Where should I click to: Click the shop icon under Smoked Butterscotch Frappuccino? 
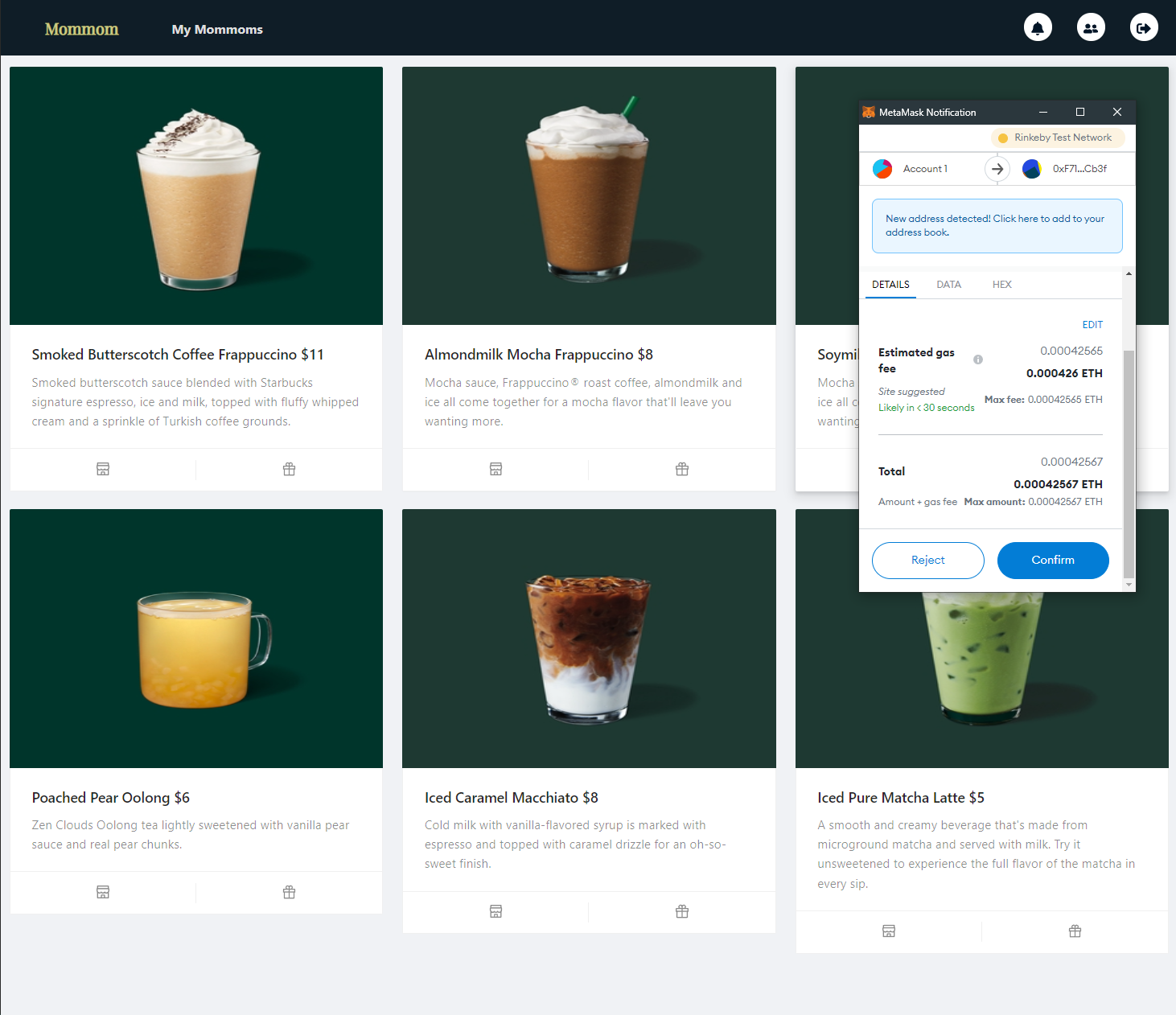coord(103,469)
